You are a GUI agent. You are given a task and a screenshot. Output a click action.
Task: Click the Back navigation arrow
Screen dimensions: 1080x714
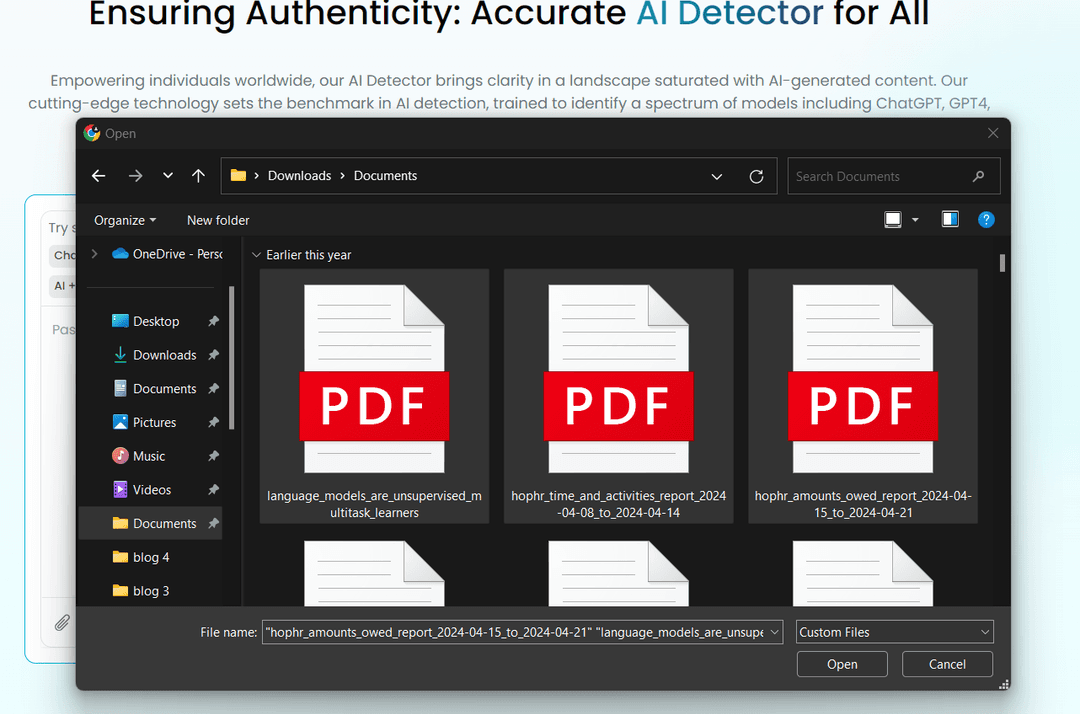pyautogui.click(x=98, y=176)
